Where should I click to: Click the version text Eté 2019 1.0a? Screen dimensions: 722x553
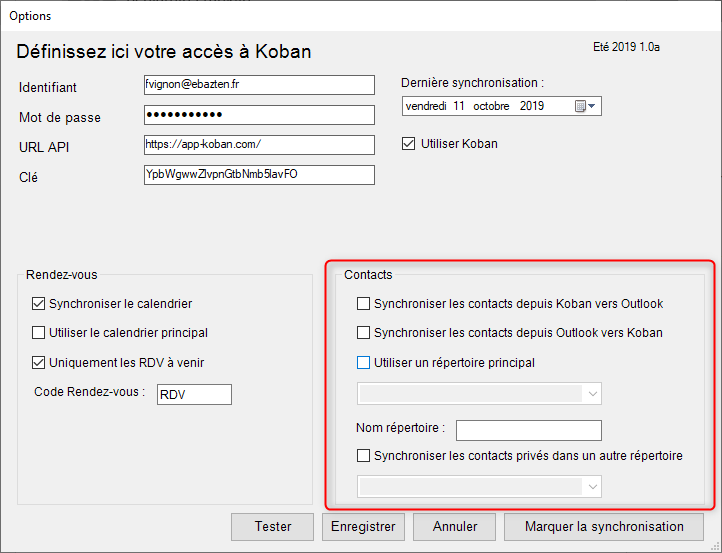(626, 47)
